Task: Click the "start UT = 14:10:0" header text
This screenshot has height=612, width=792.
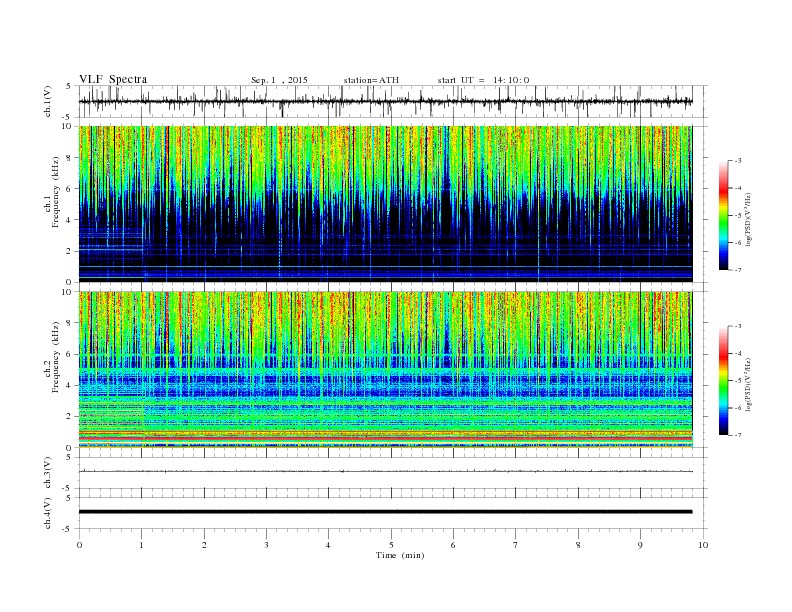Action: (x=483, y=80)
